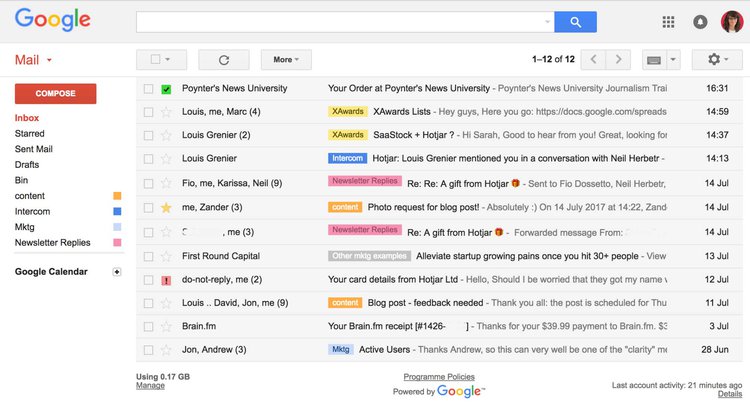Screen dimensions: 750x416
Task: Star the Re: A gift from Hotjar forwarded row
Action: pyautogui.click(x=166, y=232)
